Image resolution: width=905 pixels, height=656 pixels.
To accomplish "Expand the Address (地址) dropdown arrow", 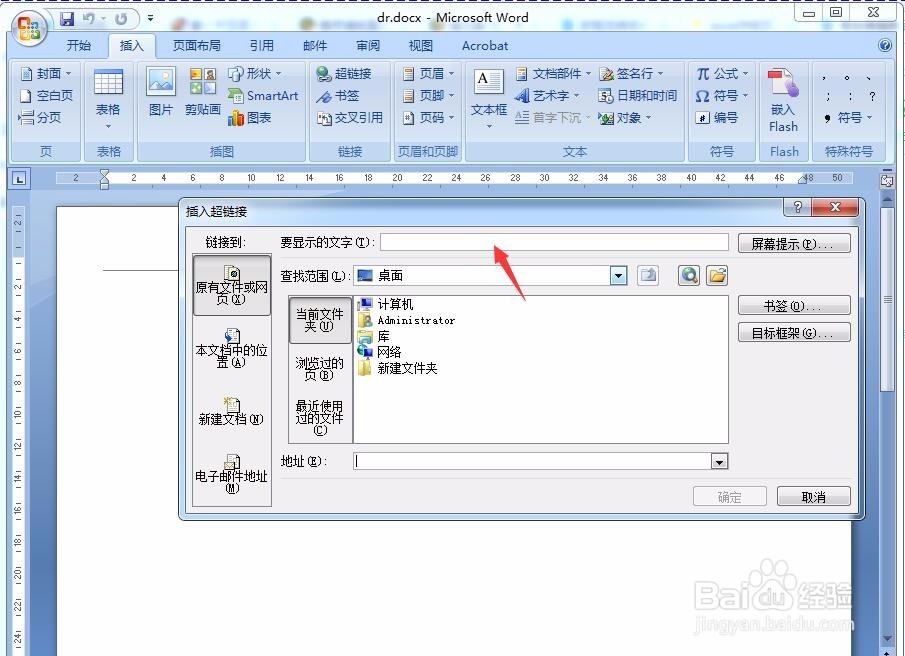I will (719, 461).
